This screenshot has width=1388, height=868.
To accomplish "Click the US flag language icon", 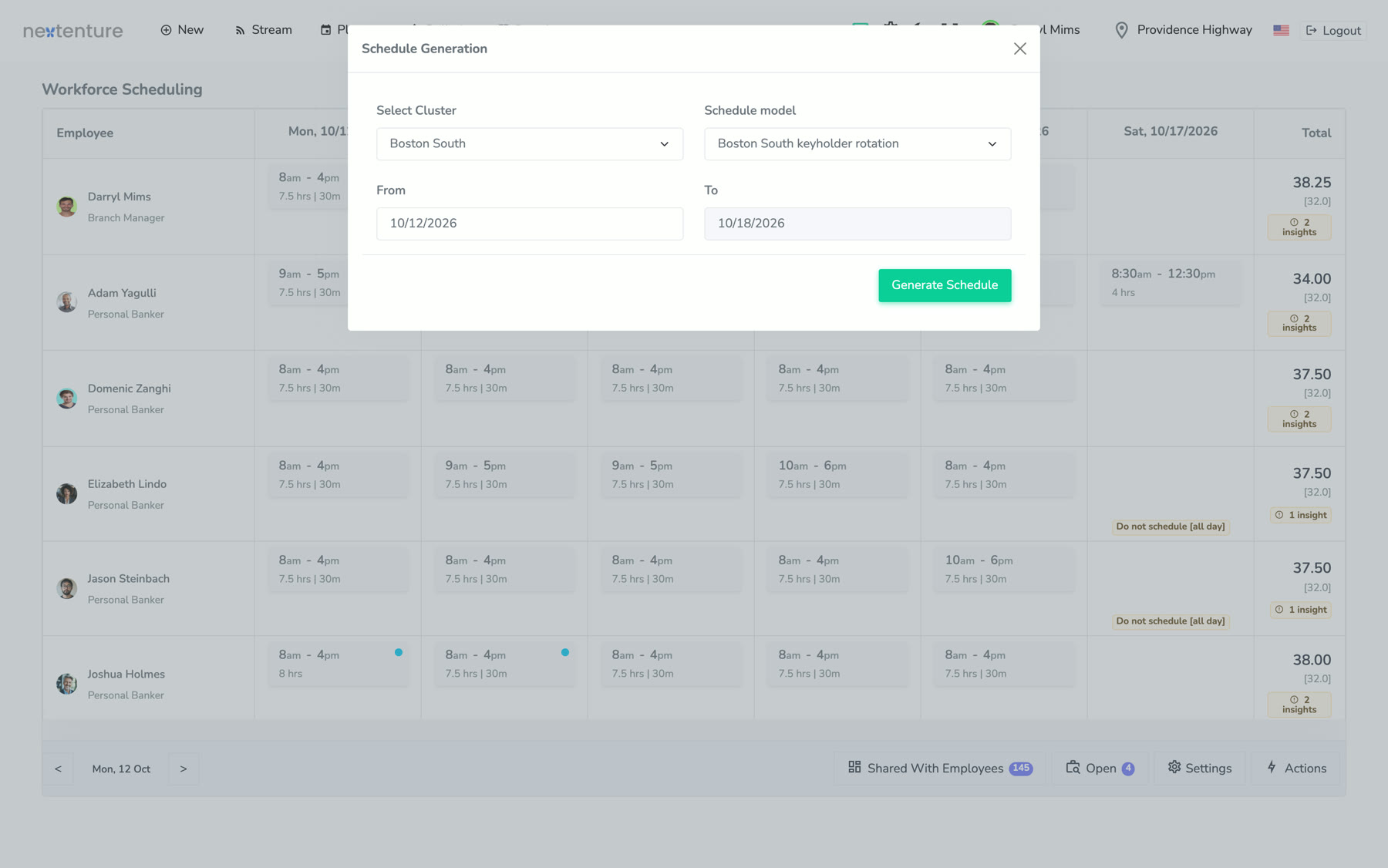I will click(x=1281, y=30).
